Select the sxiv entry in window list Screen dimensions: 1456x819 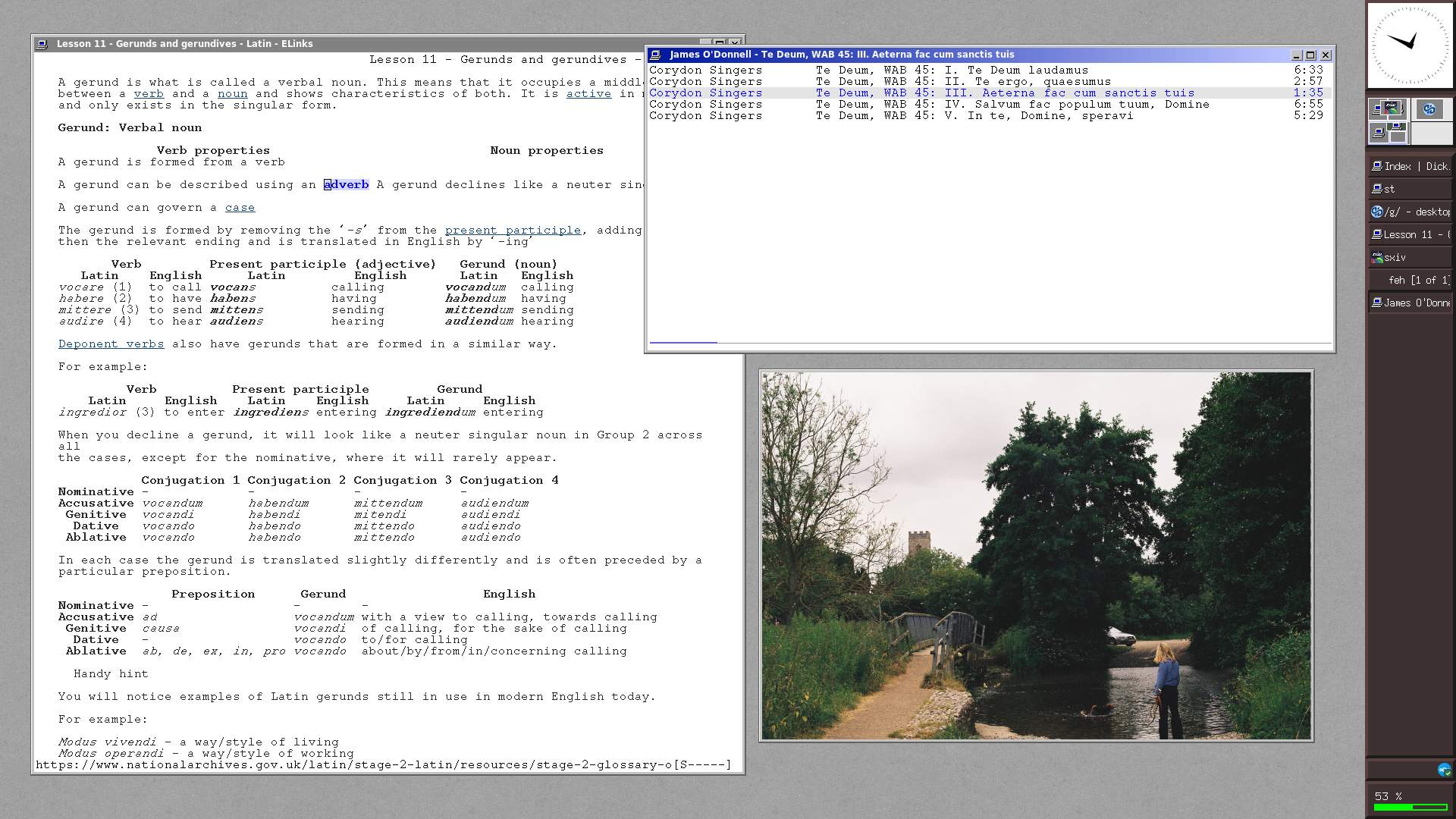1410,257
